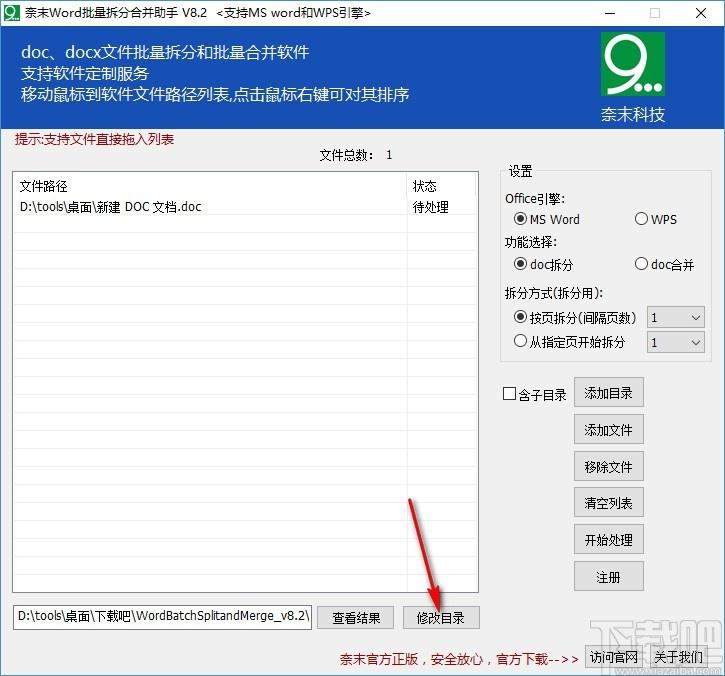Open the 注册 registration button
Screen dimensions: 725x676
(x=608, y=577)
